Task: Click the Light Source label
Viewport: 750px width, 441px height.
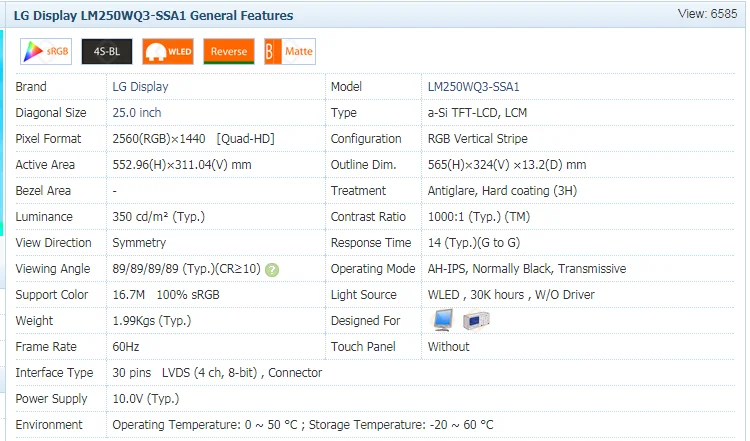Action: [x=363, y=294]
